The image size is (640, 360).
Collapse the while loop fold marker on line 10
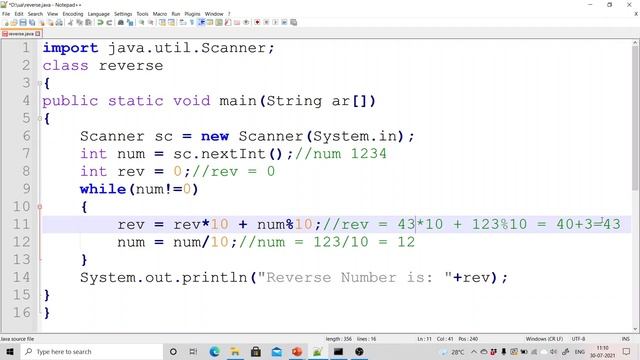tap(40, 207)
